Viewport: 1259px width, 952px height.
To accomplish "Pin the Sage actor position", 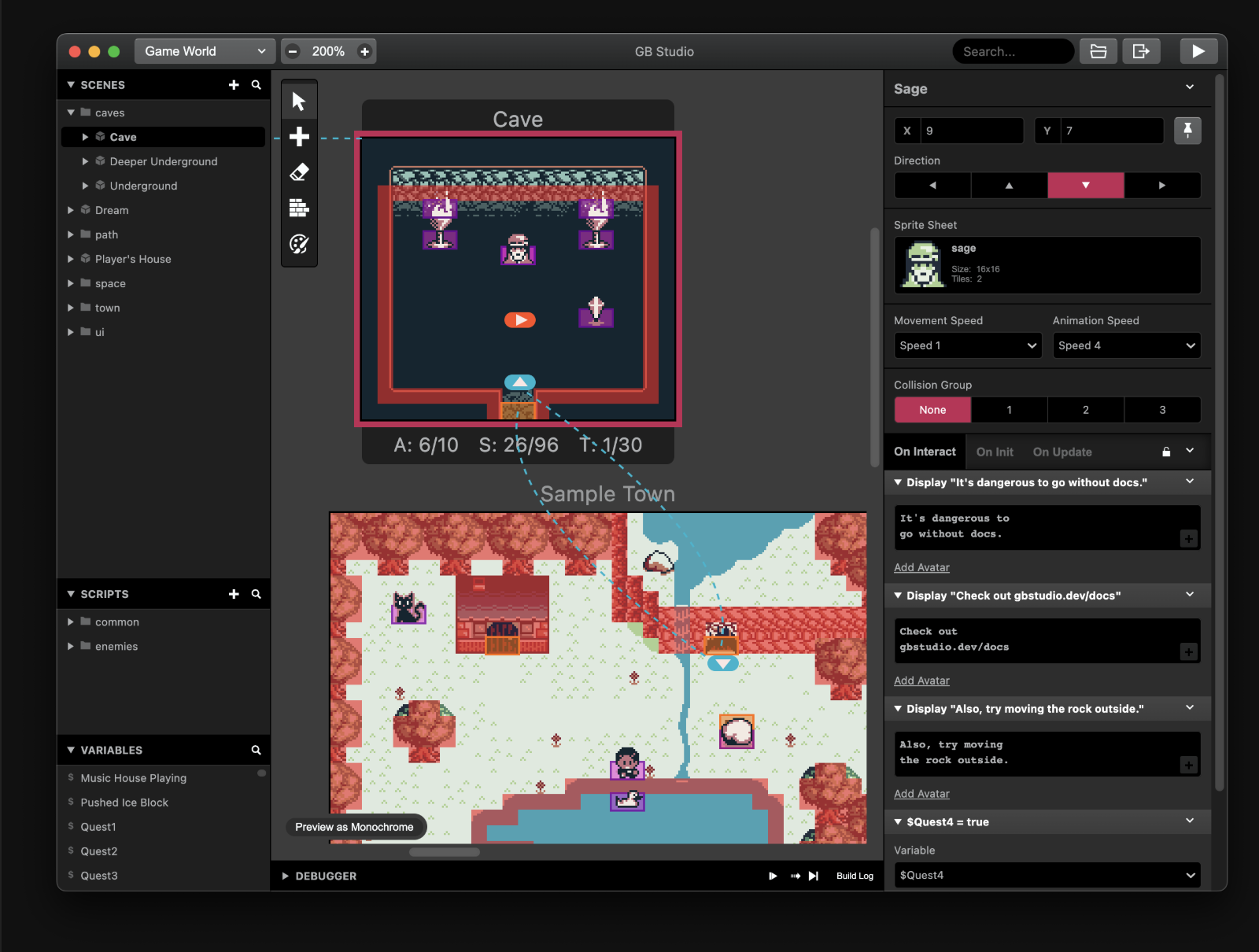I will click(1187, 130).
